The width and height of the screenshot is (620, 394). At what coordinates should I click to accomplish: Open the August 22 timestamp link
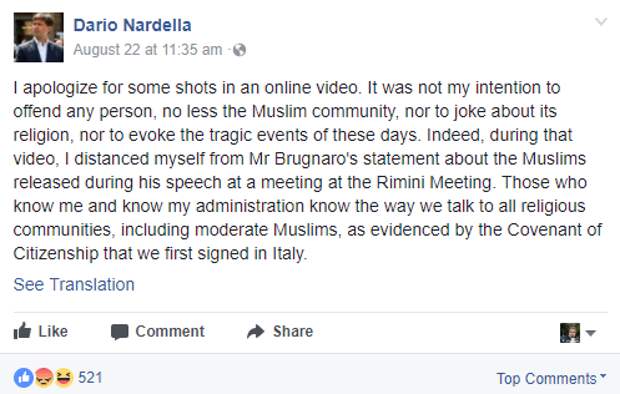[x=148, y=50]
